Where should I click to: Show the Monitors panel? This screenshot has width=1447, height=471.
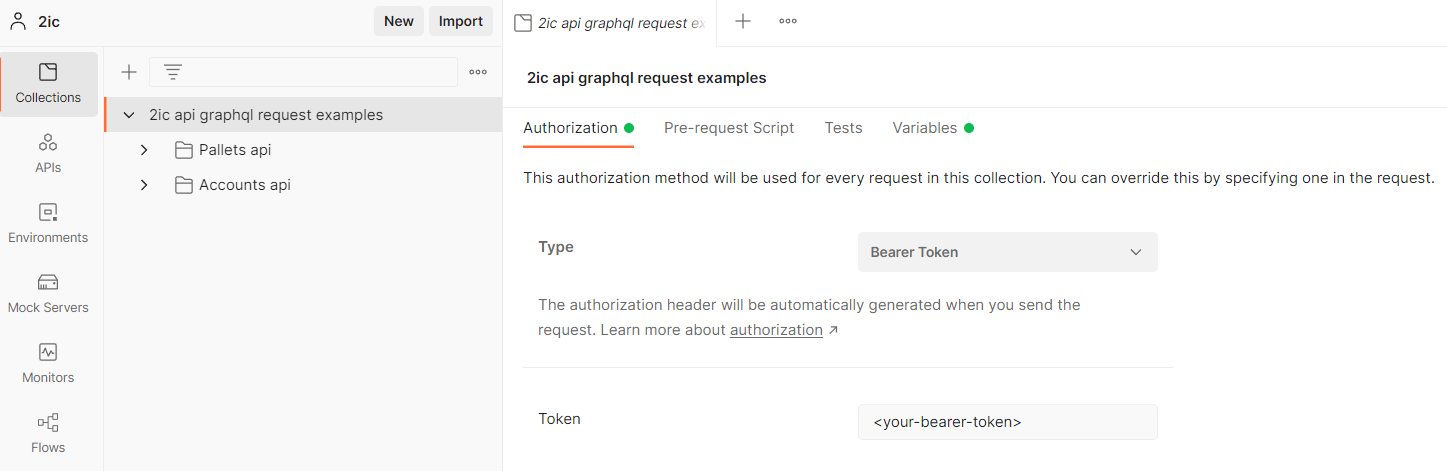48,363
